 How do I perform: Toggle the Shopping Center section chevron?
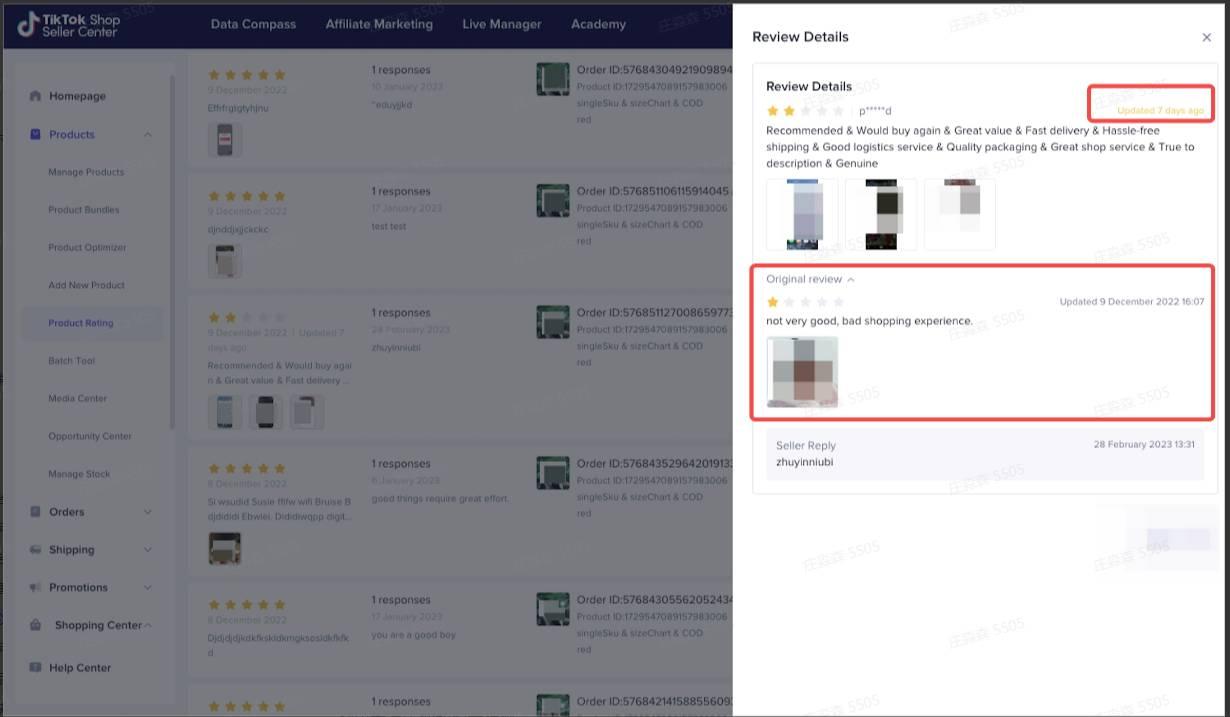148,625
